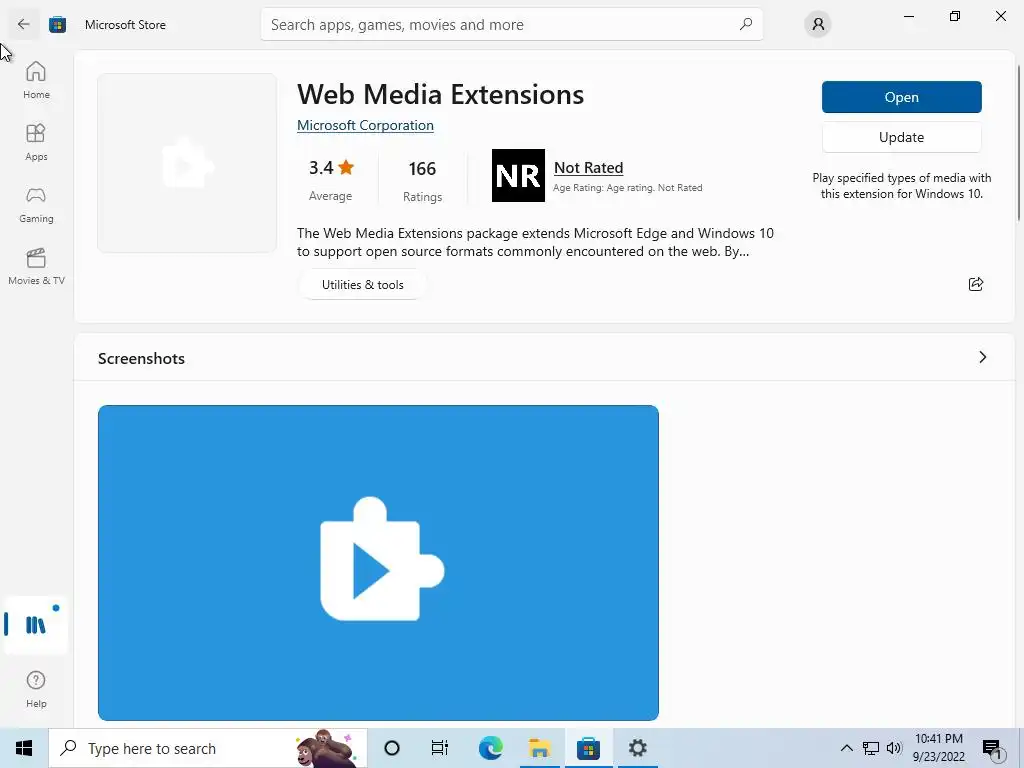Viewport: 1024px width, 768px height.
Task: Open the notification center icon
Action: click(x=993, y=748)
